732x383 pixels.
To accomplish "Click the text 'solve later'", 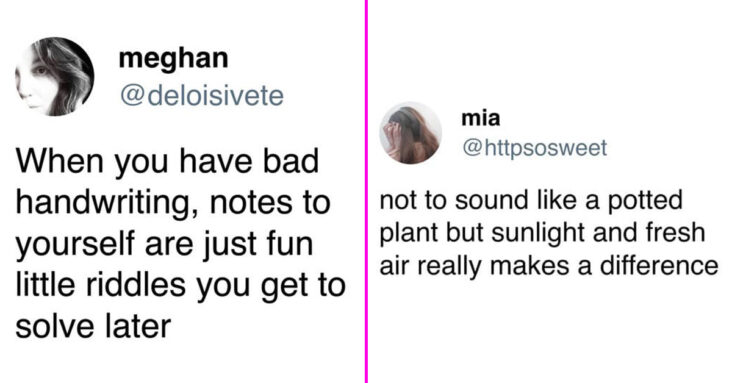I will [x=93, y=326].
